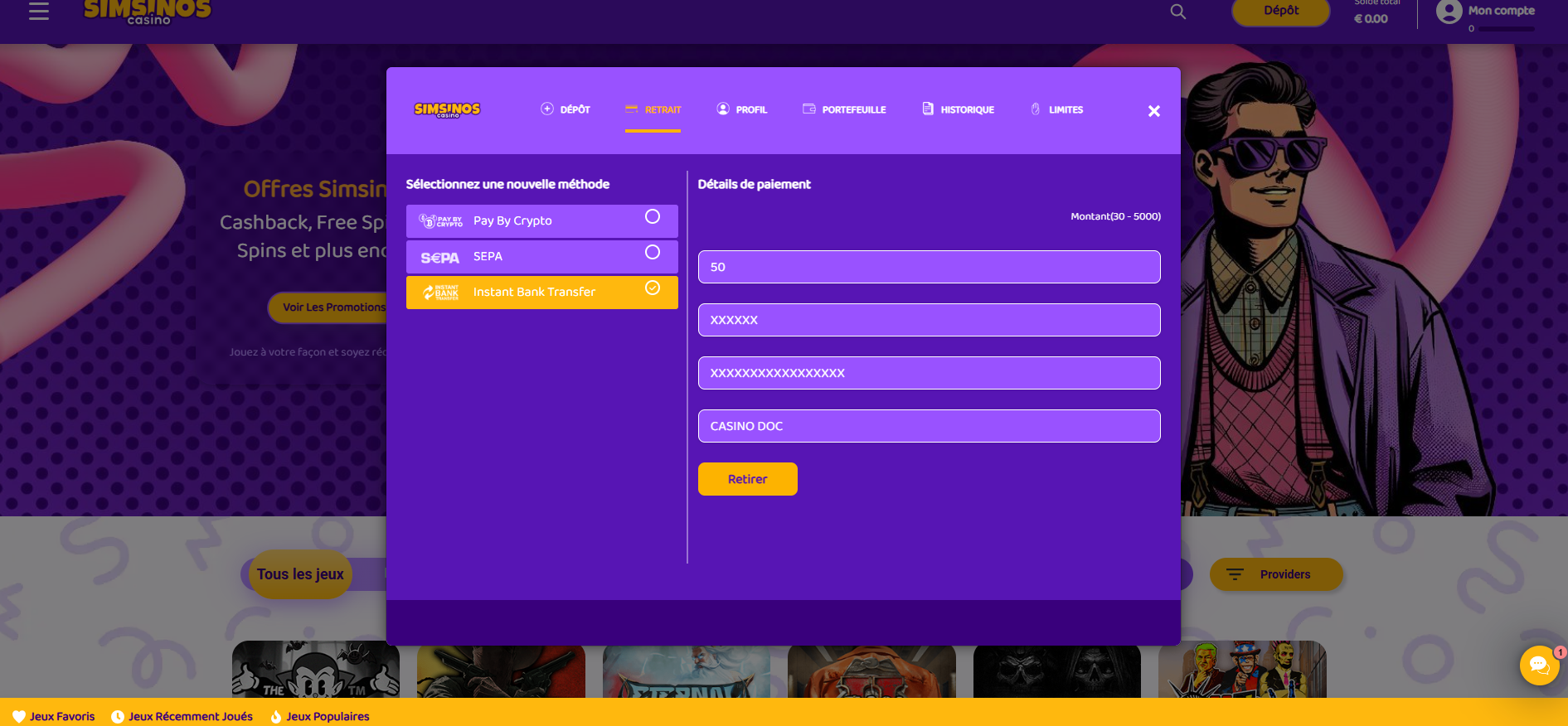The height and width of the screenshot is (726, 1568).
Task: Click the Tous les jeux button
Action: 300,574
